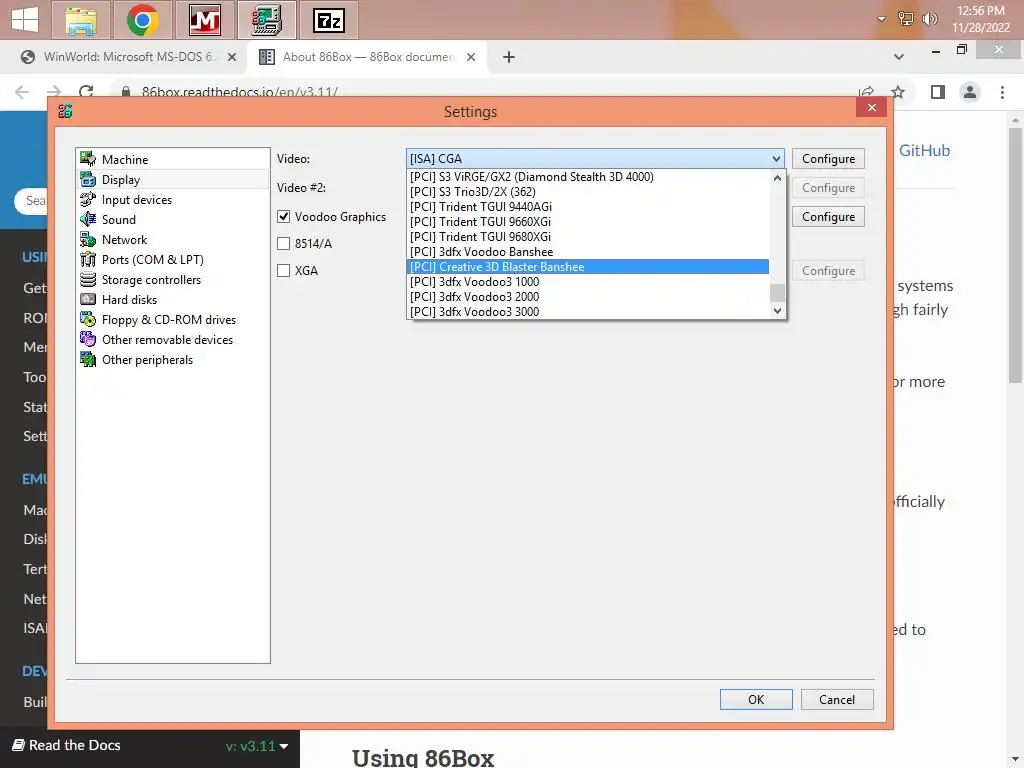Cancel the Settings dialog
The width and height of the screenshot is (1024, 768).
coord(837,699)
